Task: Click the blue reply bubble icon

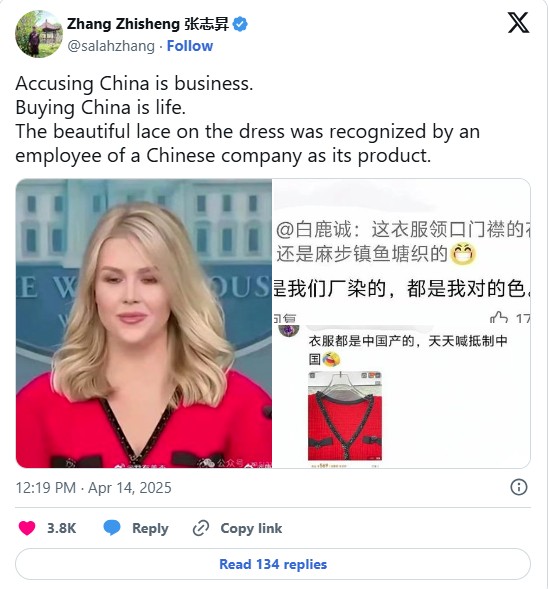Action: click(112, 528)
